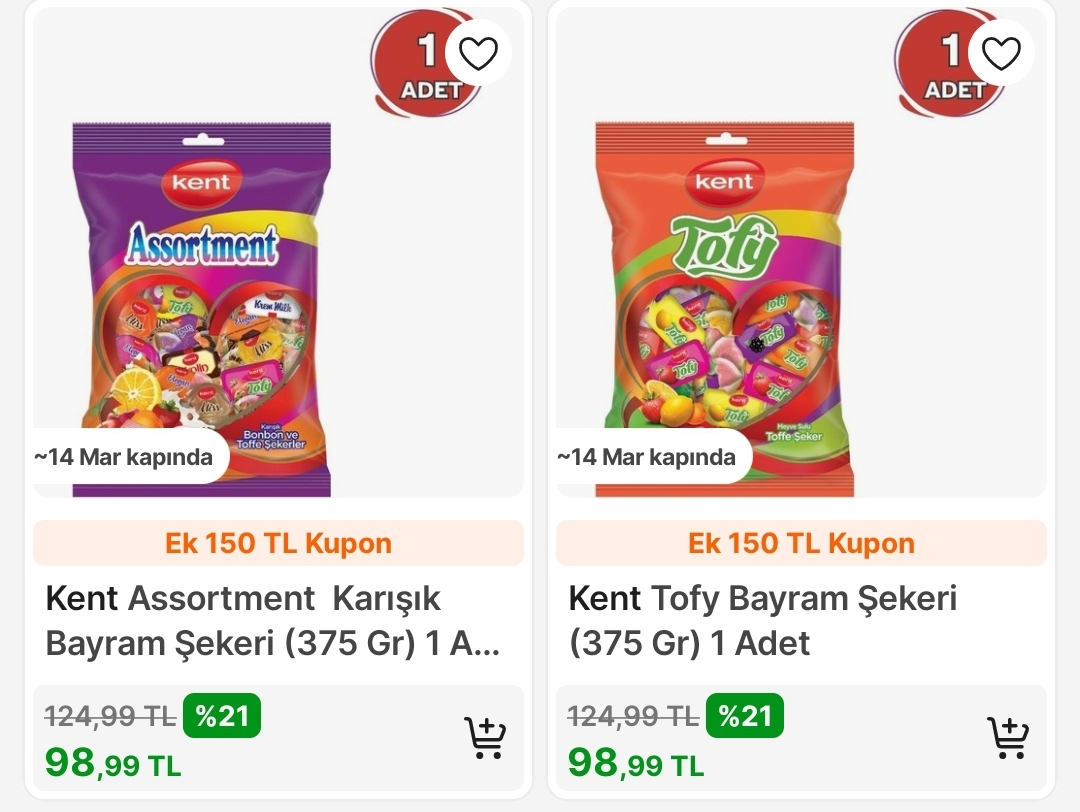Add Kent Tofy to cart

coord(1008,738)
